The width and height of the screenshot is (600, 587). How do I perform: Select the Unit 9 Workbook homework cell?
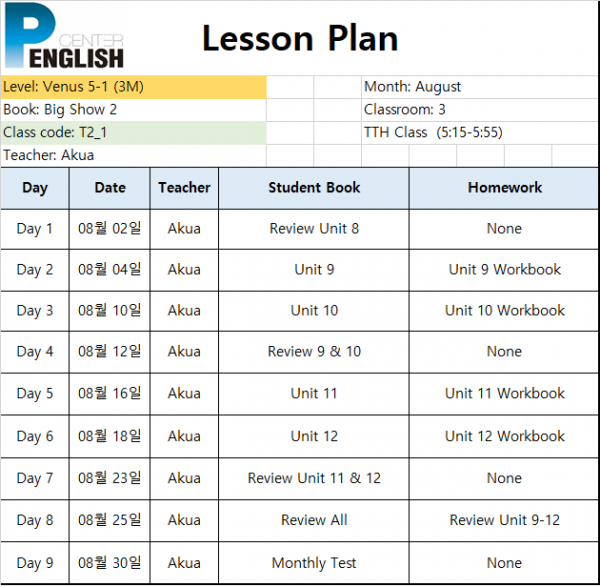tap(504, 270)
